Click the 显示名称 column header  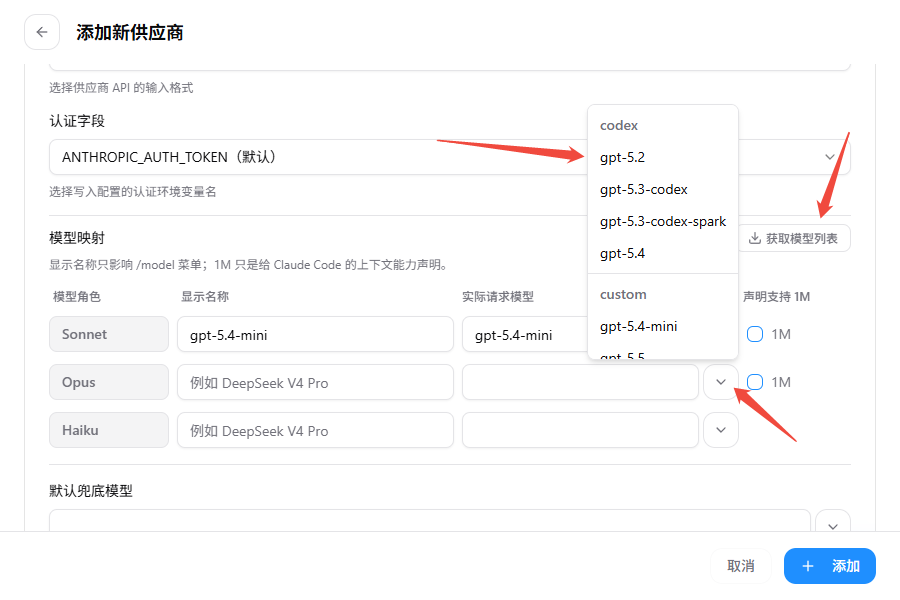(205, 297)
